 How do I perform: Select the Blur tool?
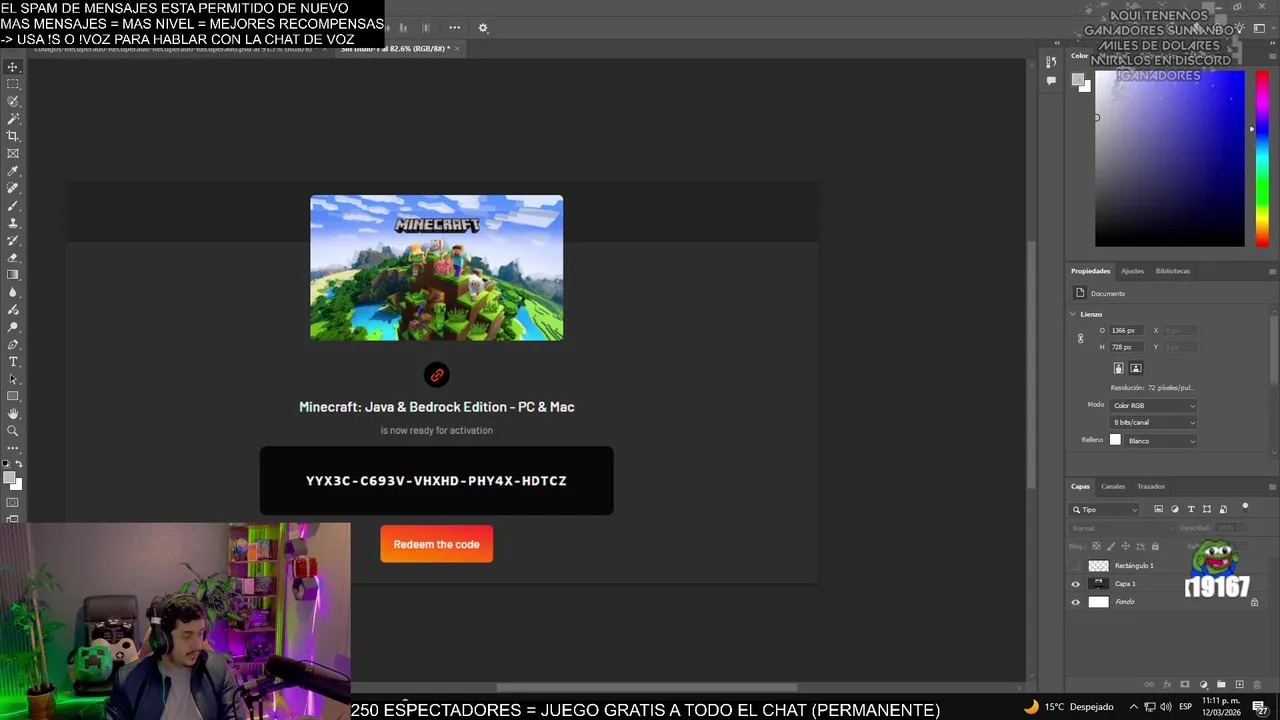13,292
